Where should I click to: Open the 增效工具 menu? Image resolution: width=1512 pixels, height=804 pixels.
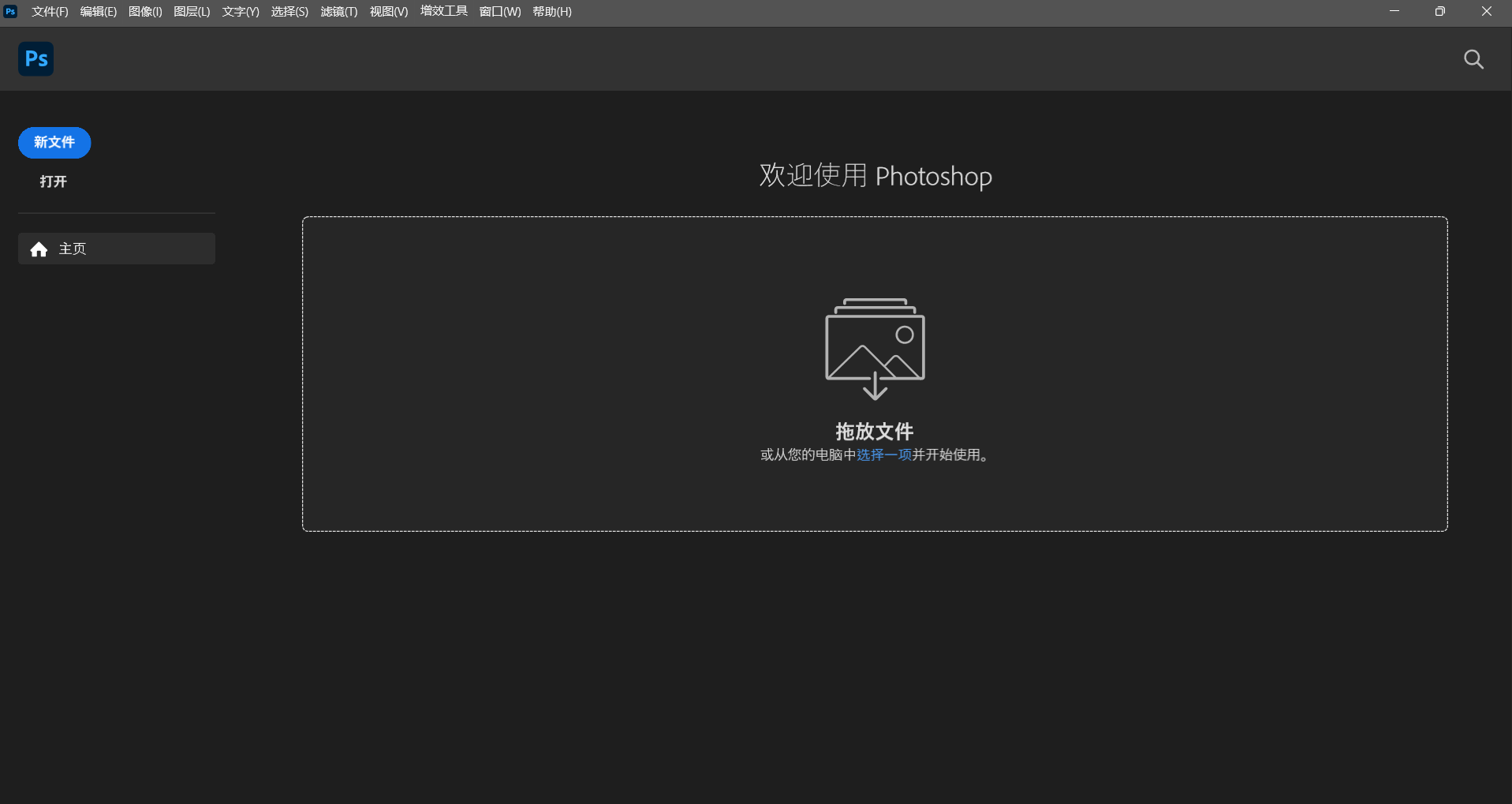[444, 11]
